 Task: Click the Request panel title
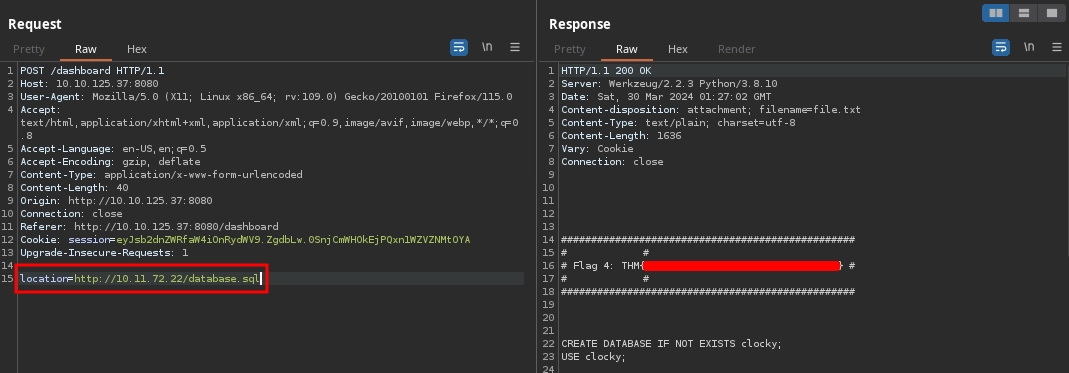(35, 24)
